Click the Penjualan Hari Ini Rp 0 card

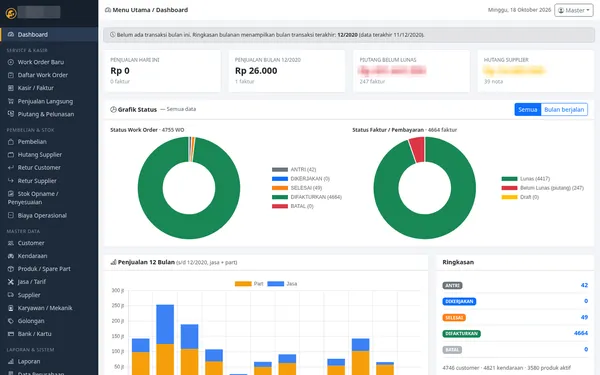pyautogui.click(x=162, y=71)
